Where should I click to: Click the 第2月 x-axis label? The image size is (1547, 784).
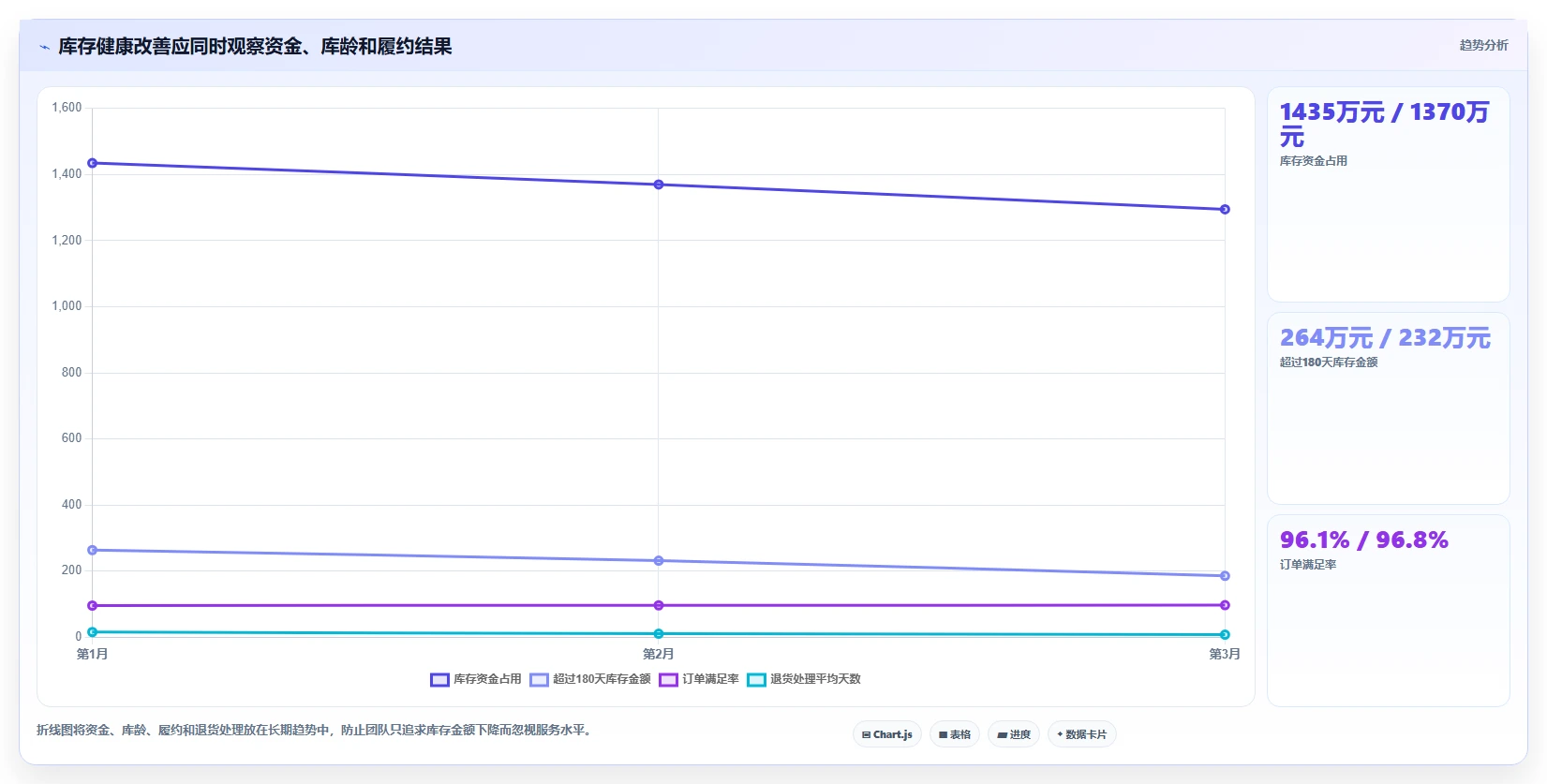pyautogui.click(x=659, y=654)
